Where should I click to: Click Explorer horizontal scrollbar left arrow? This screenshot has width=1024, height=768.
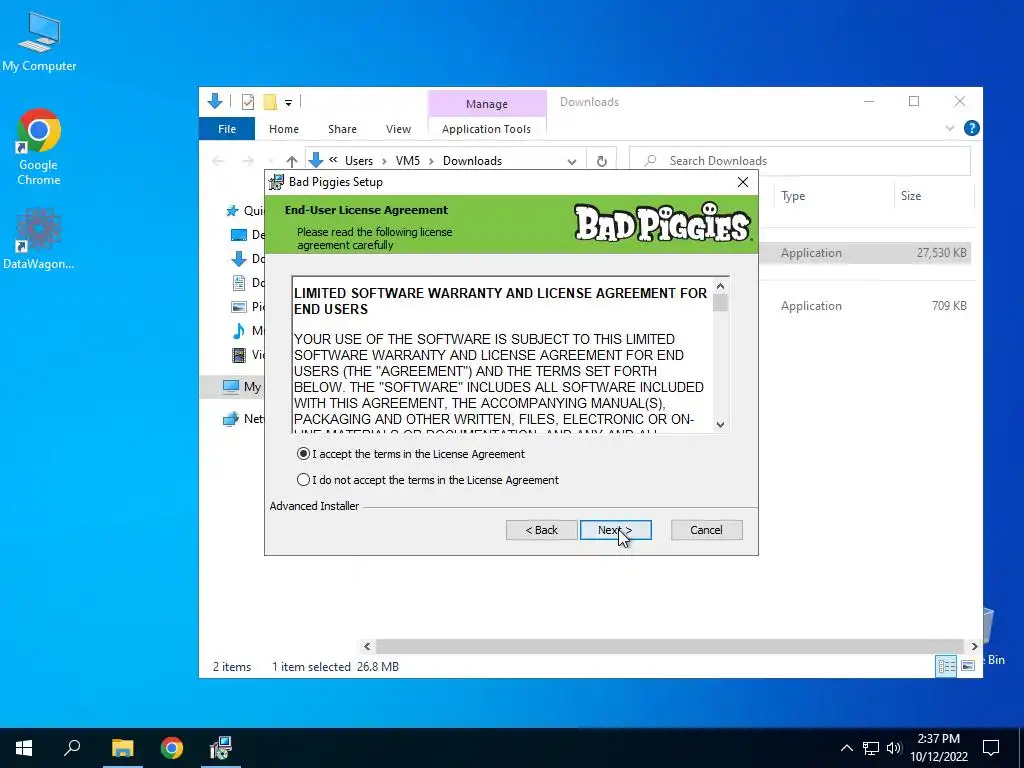367,647
